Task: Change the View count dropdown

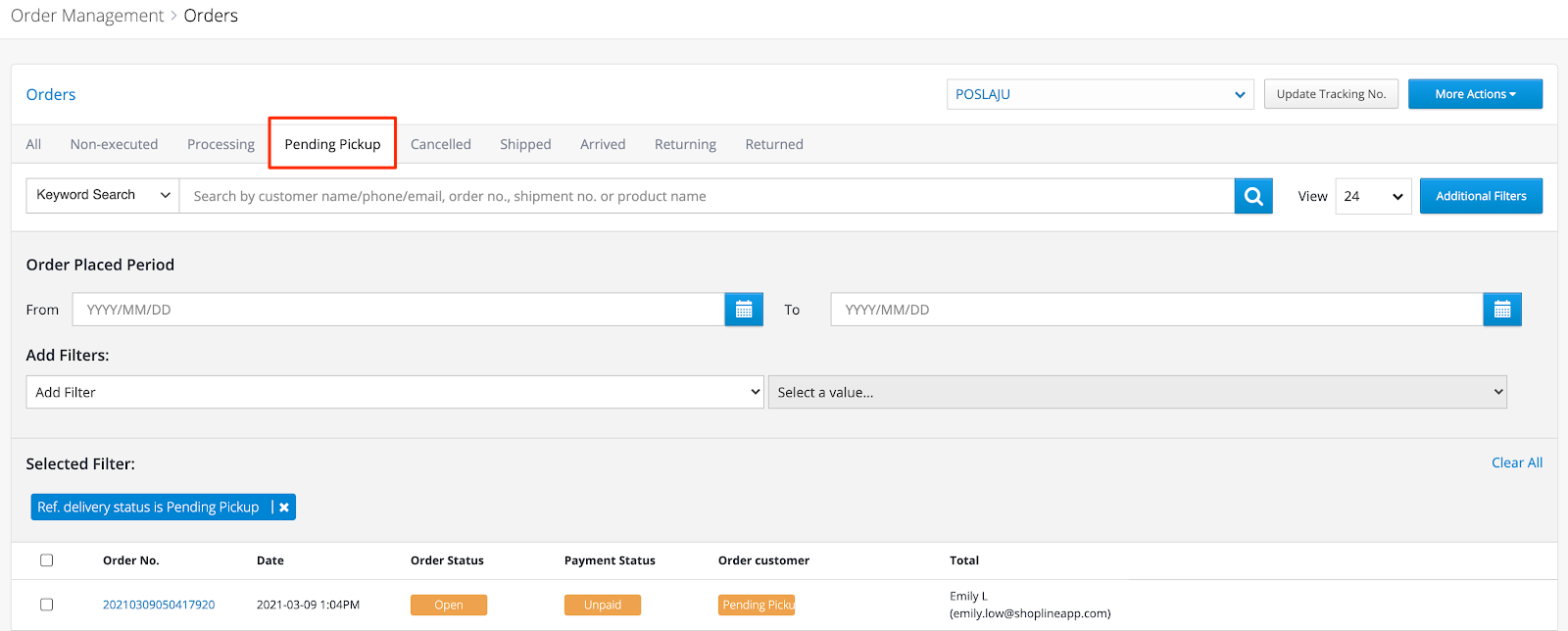Action: pyautogui.click(x=1374, y=196)
